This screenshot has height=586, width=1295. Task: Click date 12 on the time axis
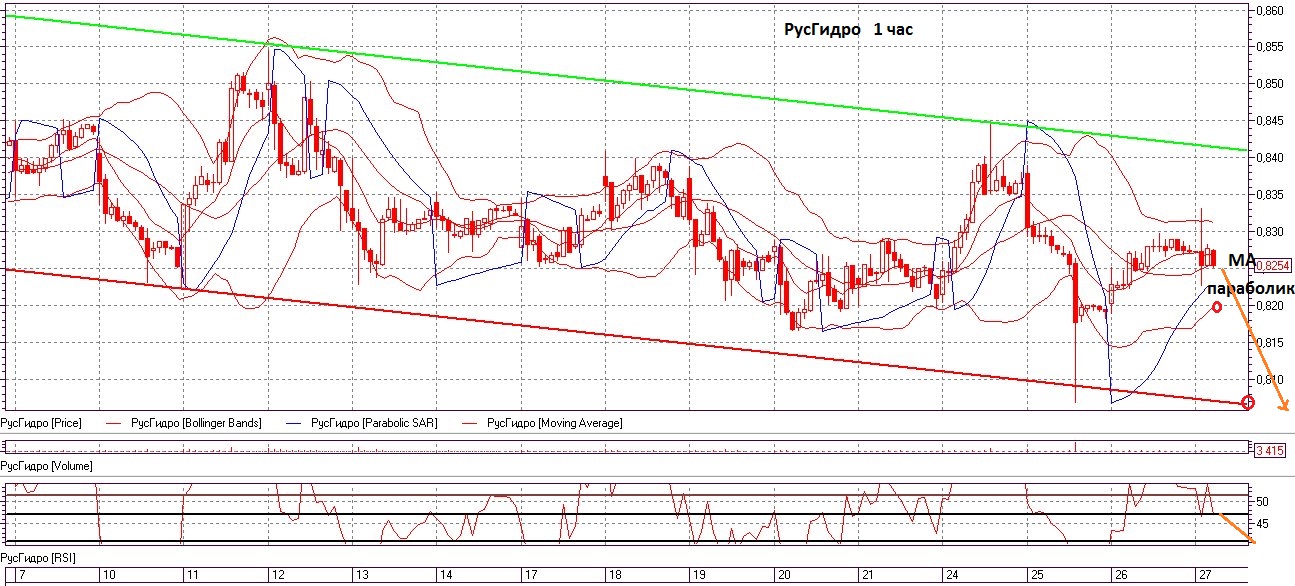pyautogui.click(x=278, y=576)
